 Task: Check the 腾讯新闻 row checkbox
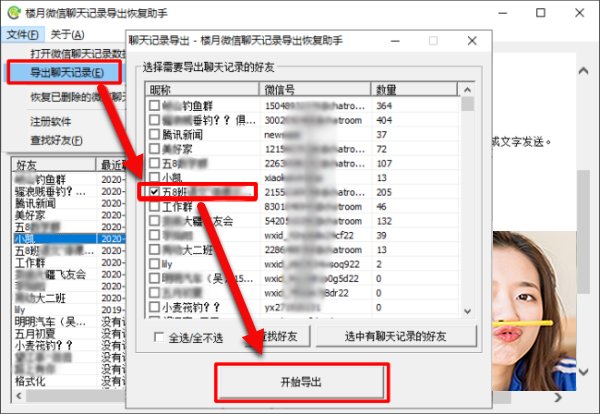point(154,134)
